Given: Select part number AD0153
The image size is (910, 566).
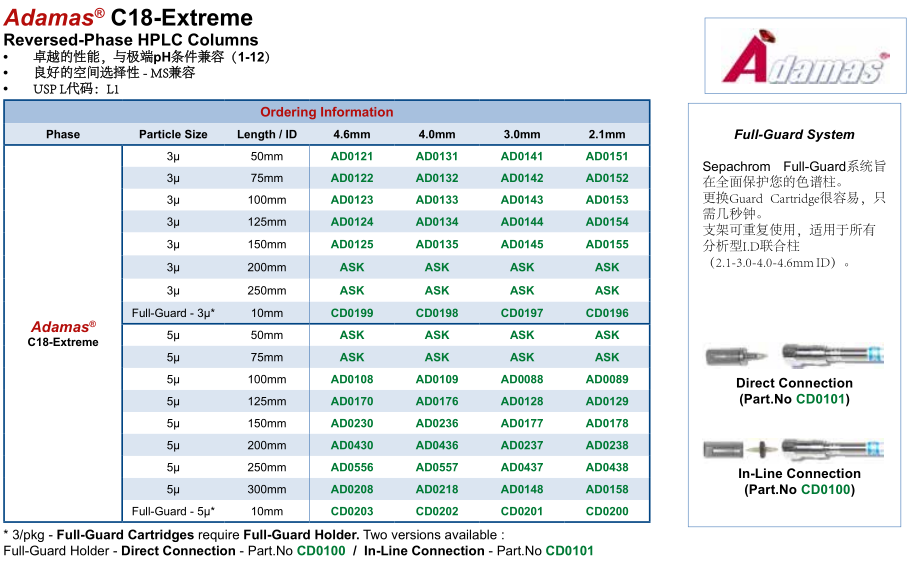Looking at the screenshot, I should point(607,200).
